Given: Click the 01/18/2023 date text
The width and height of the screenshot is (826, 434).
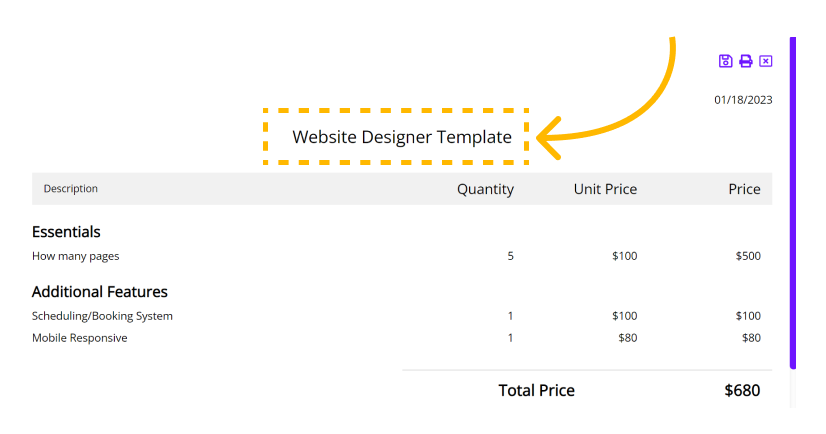Looking at the screenshot, I should [743, 100].
